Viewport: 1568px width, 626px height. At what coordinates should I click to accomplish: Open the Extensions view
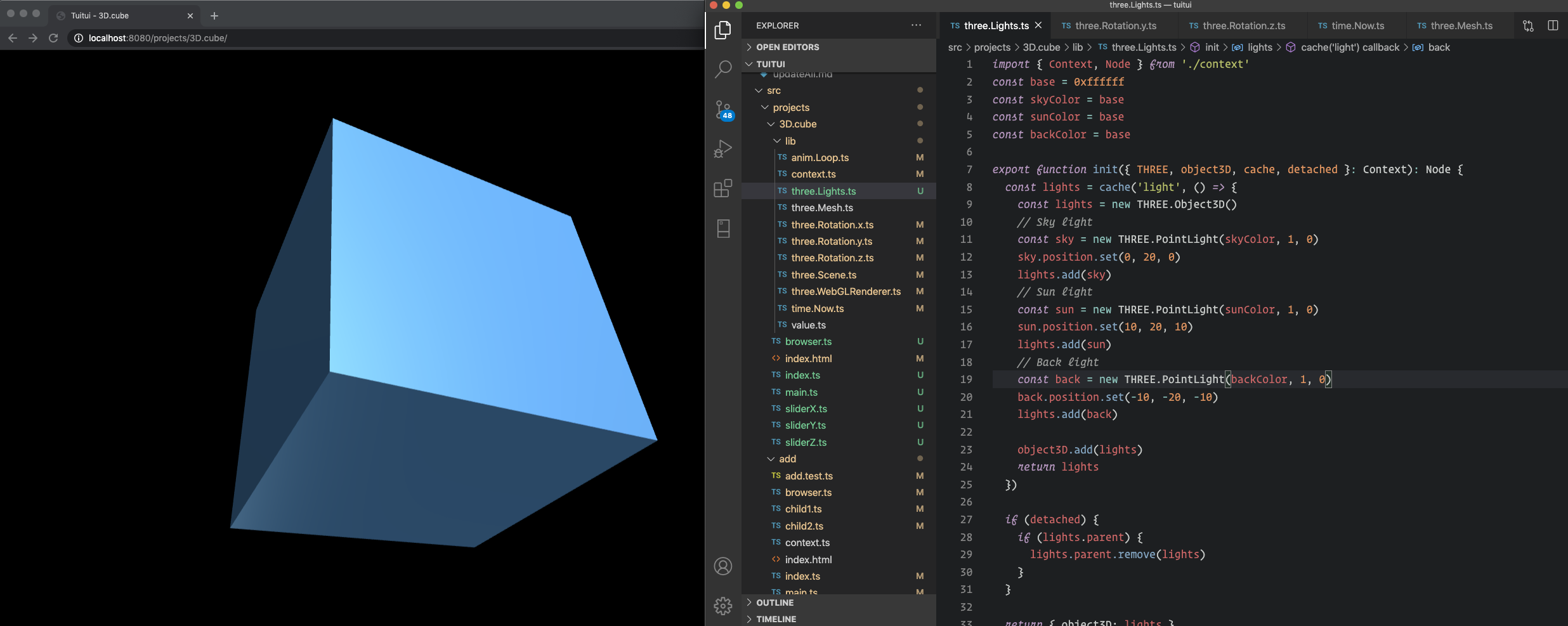click(722, 188)
